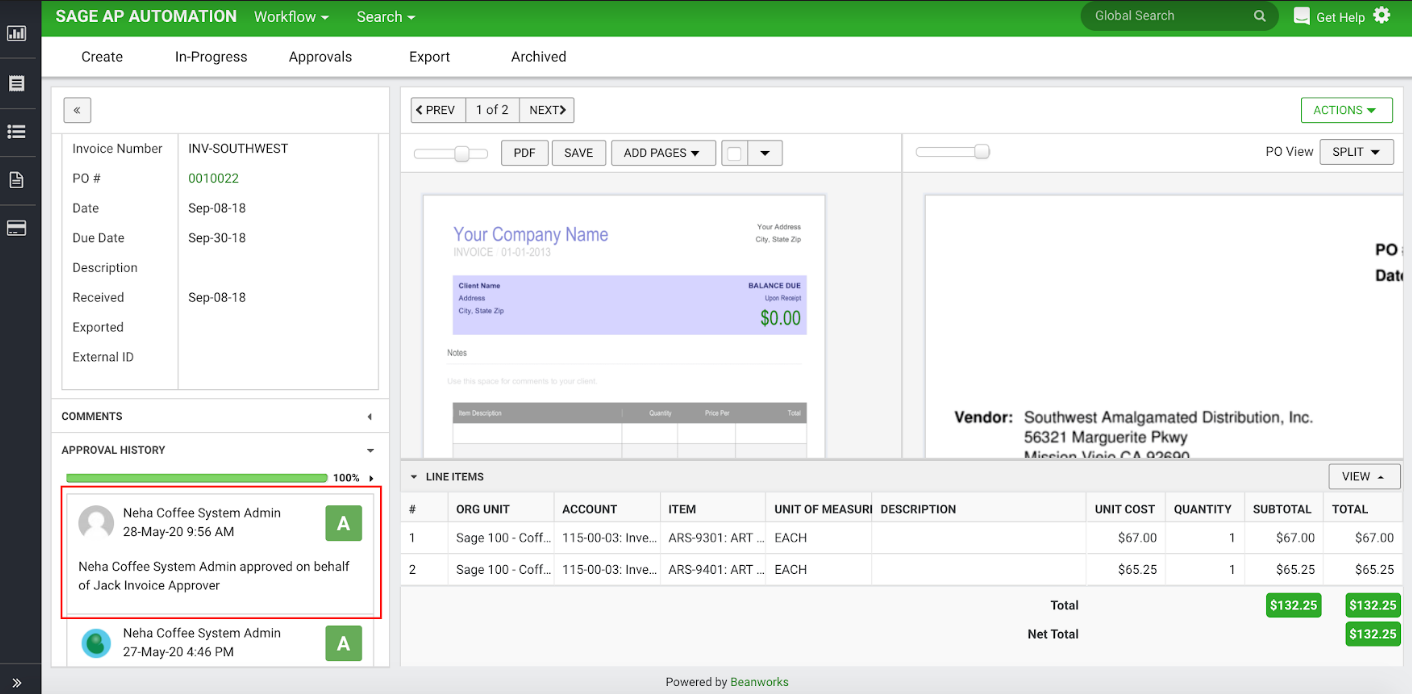The width and height of the screenshot is (1412, 694).
Task: Click green A badge on 28-May-20 entry
Action: [x=343, y=524]
